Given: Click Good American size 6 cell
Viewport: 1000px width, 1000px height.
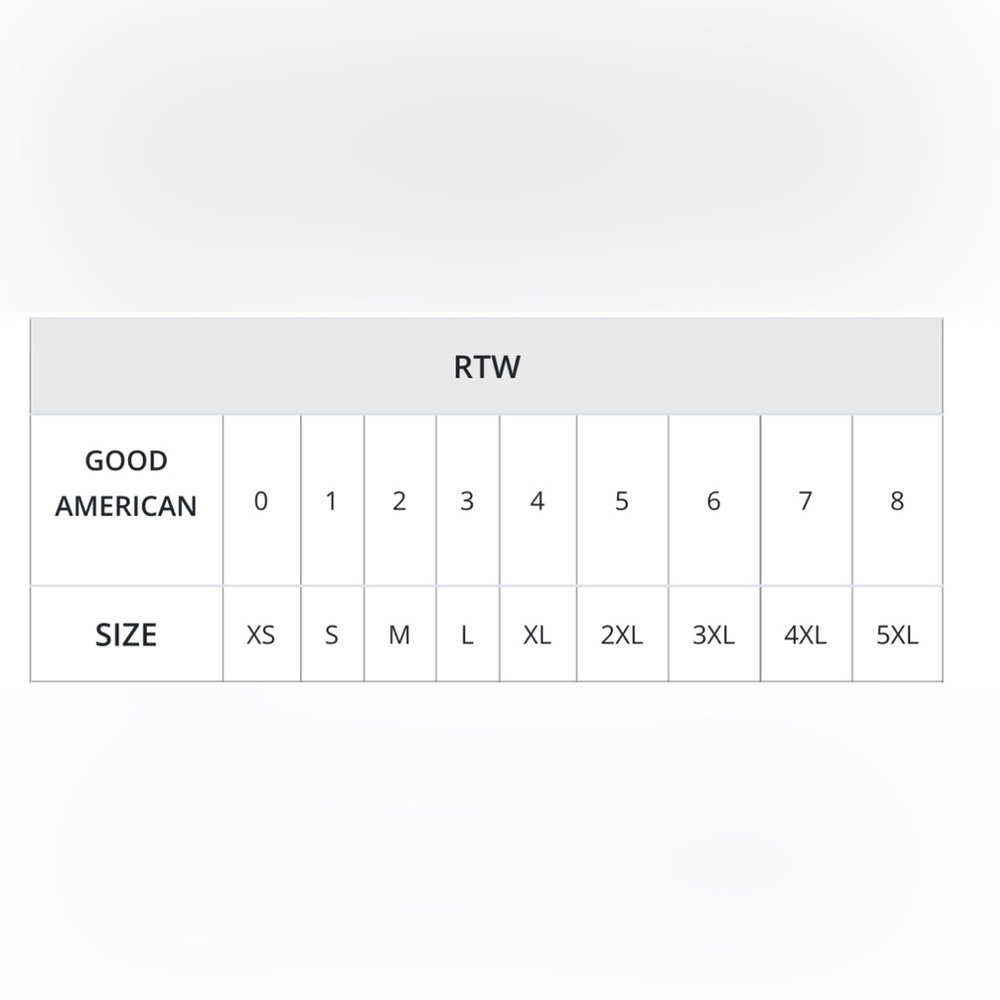Looking at the screenshot, I should coord(714,501).
